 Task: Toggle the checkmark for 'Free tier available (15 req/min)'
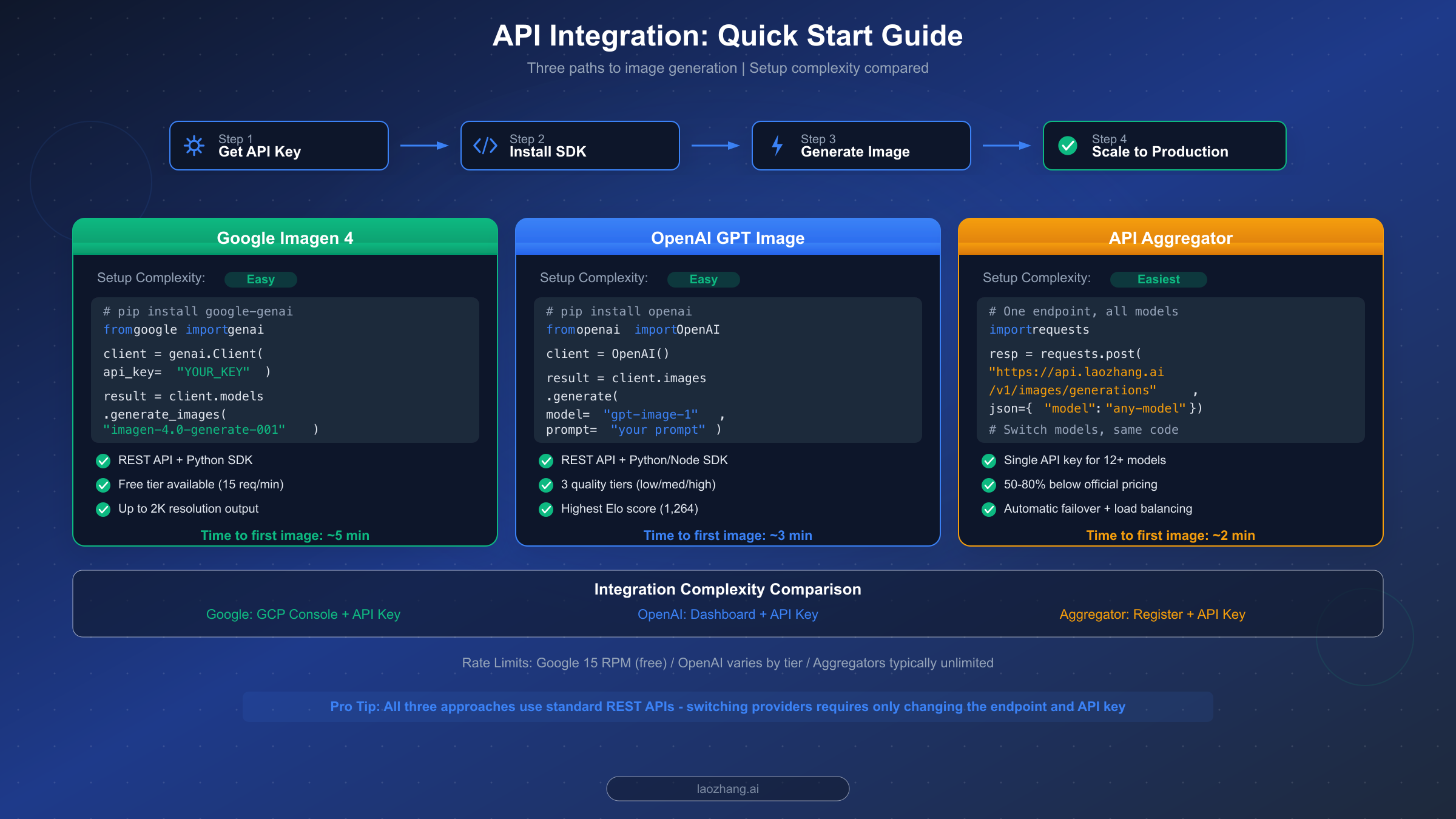[103, 485]
